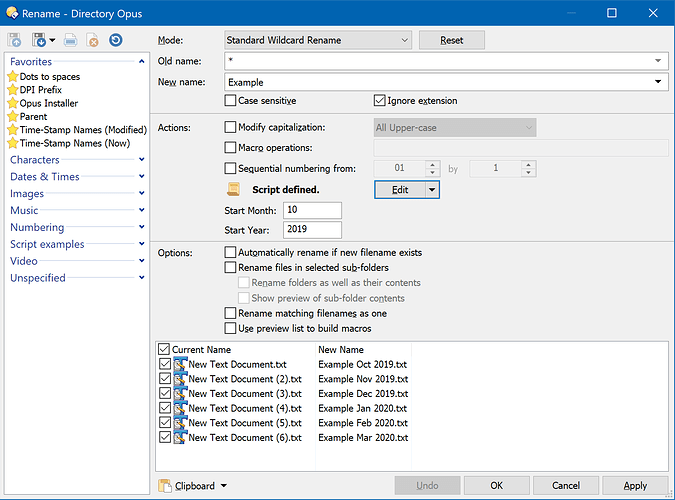Click the New Text Document (6).txt file icon
Screen dimensions: 675x500
pos(180,437)
